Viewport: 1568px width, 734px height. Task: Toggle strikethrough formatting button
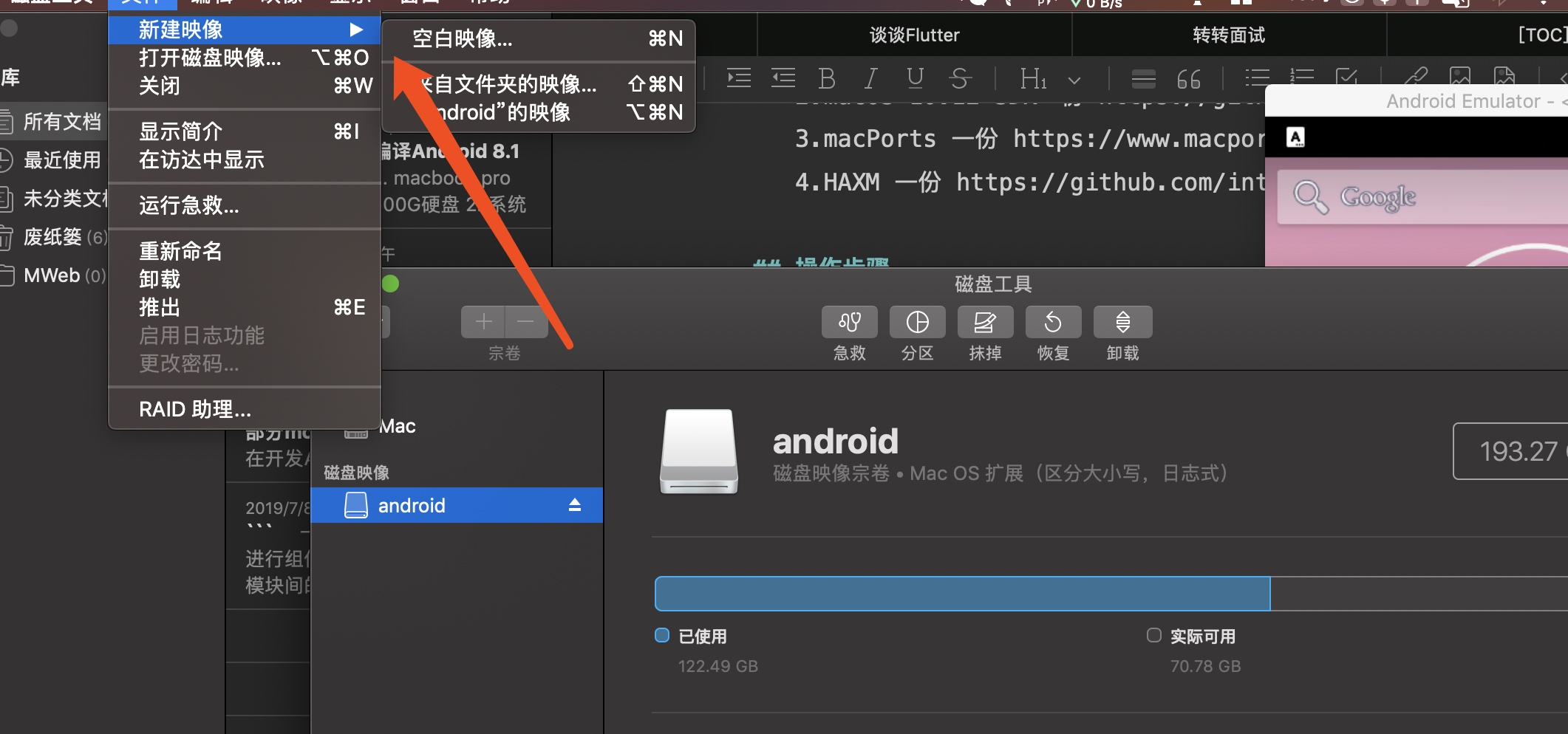(960, 78)
